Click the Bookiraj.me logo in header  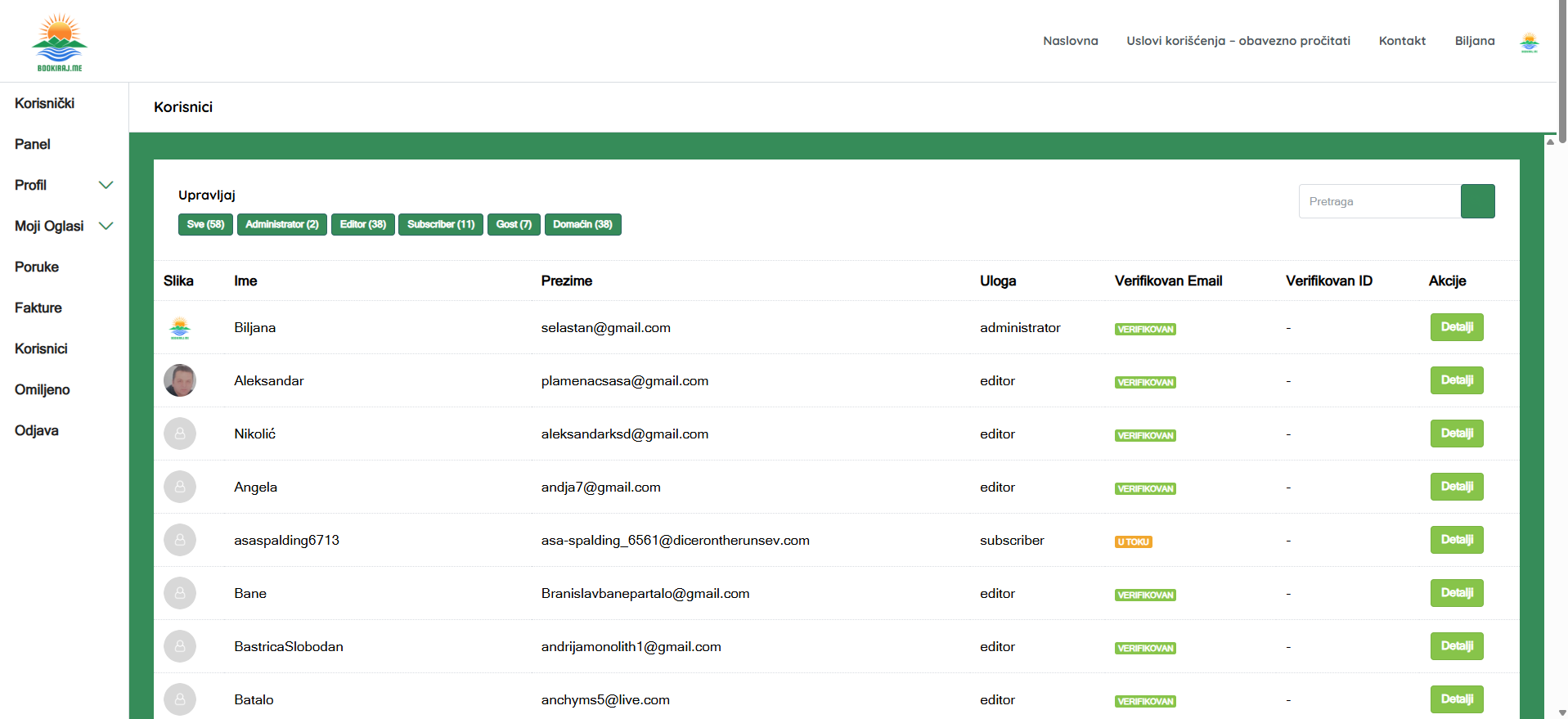click(59, 42)
